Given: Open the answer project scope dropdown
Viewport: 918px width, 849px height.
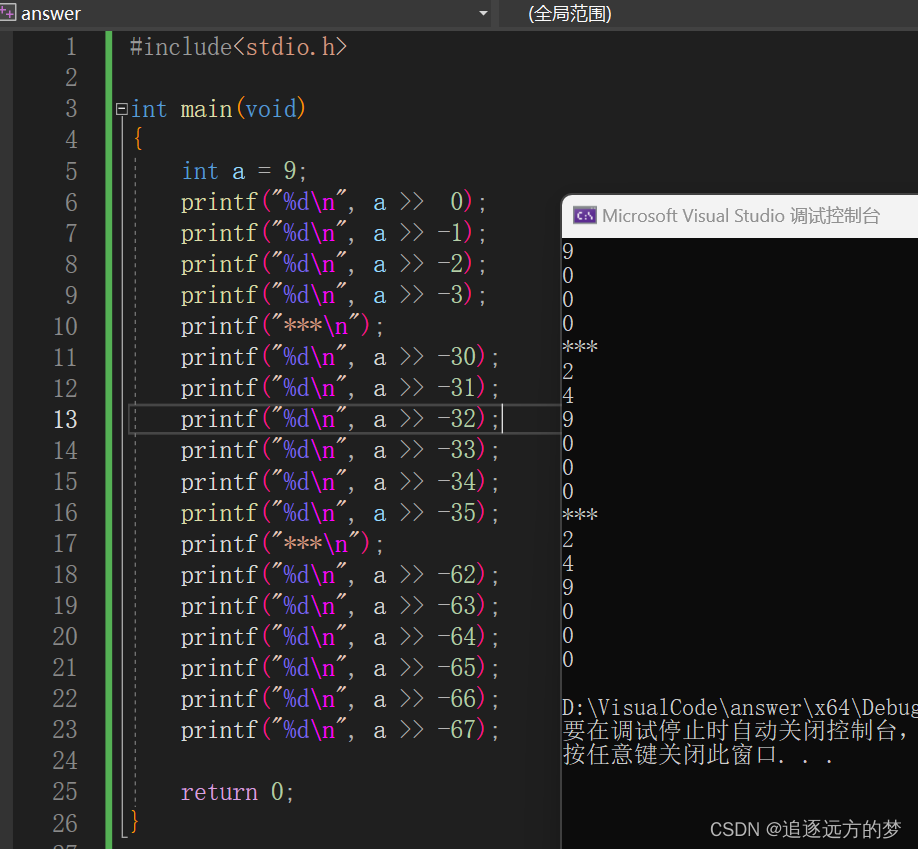Looking at the screenshot, I should click(484, 13).
